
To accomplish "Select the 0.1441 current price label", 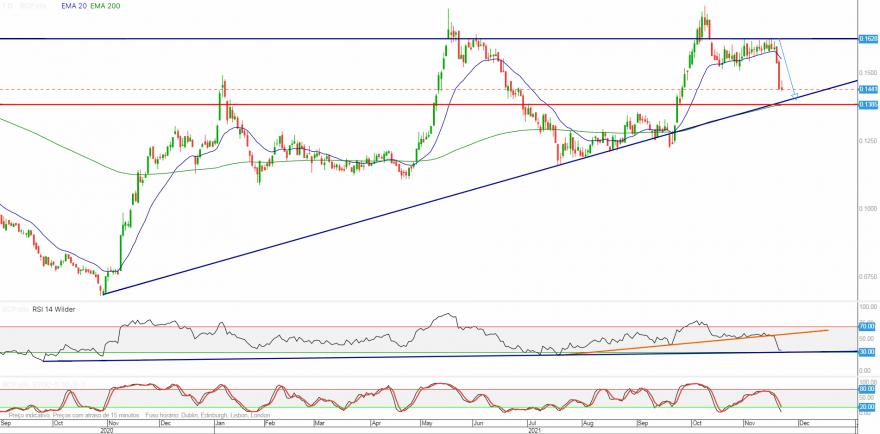I will (868, 89).
